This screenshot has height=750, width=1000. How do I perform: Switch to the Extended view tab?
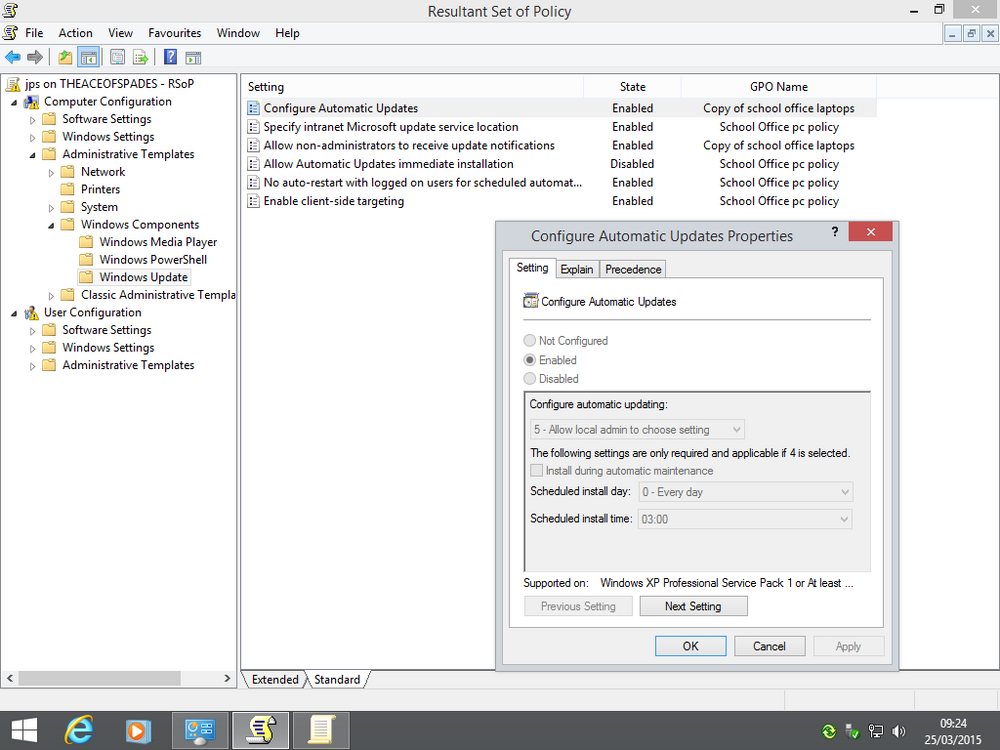tap(275, 680)
